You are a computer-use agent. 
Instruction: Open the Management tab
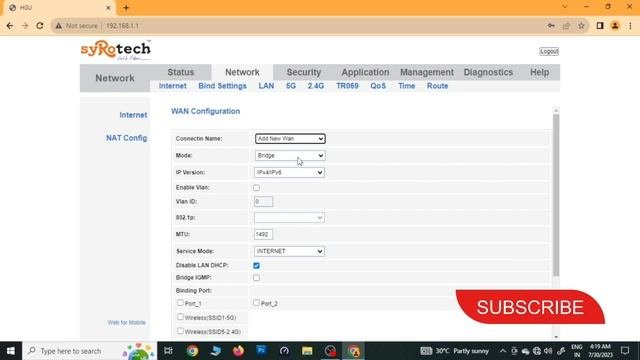[x=427, y=72]
